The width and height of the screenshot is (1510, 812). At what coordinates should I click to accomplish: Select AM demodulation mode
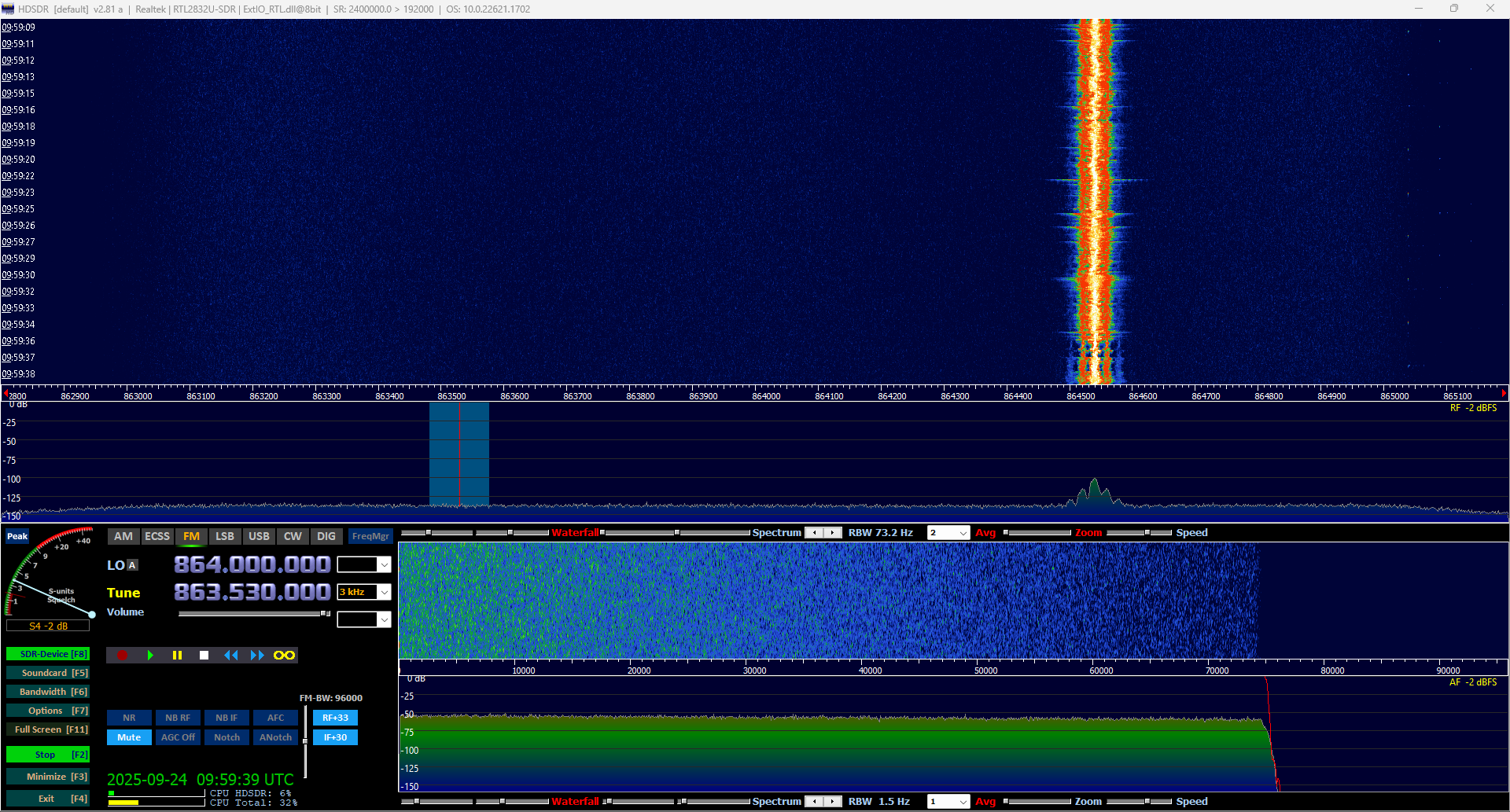[x=123, y=536]
